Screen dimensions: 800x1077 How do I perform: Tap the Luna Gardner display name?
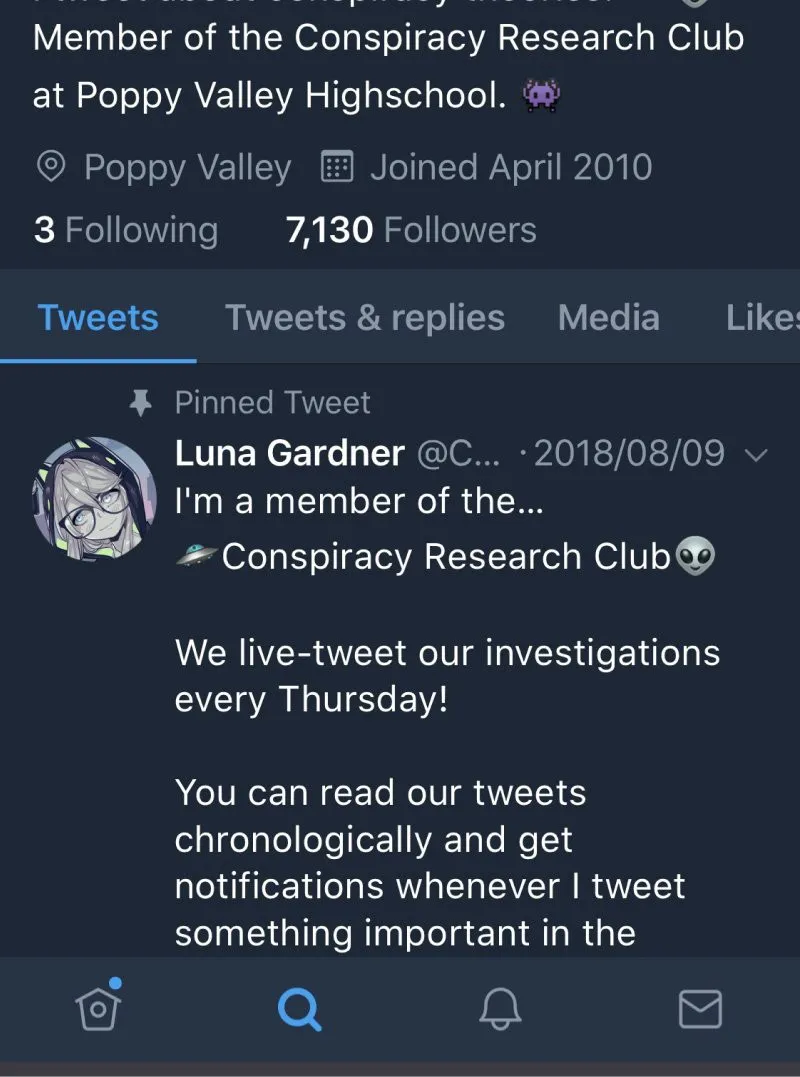click(290, 453)
